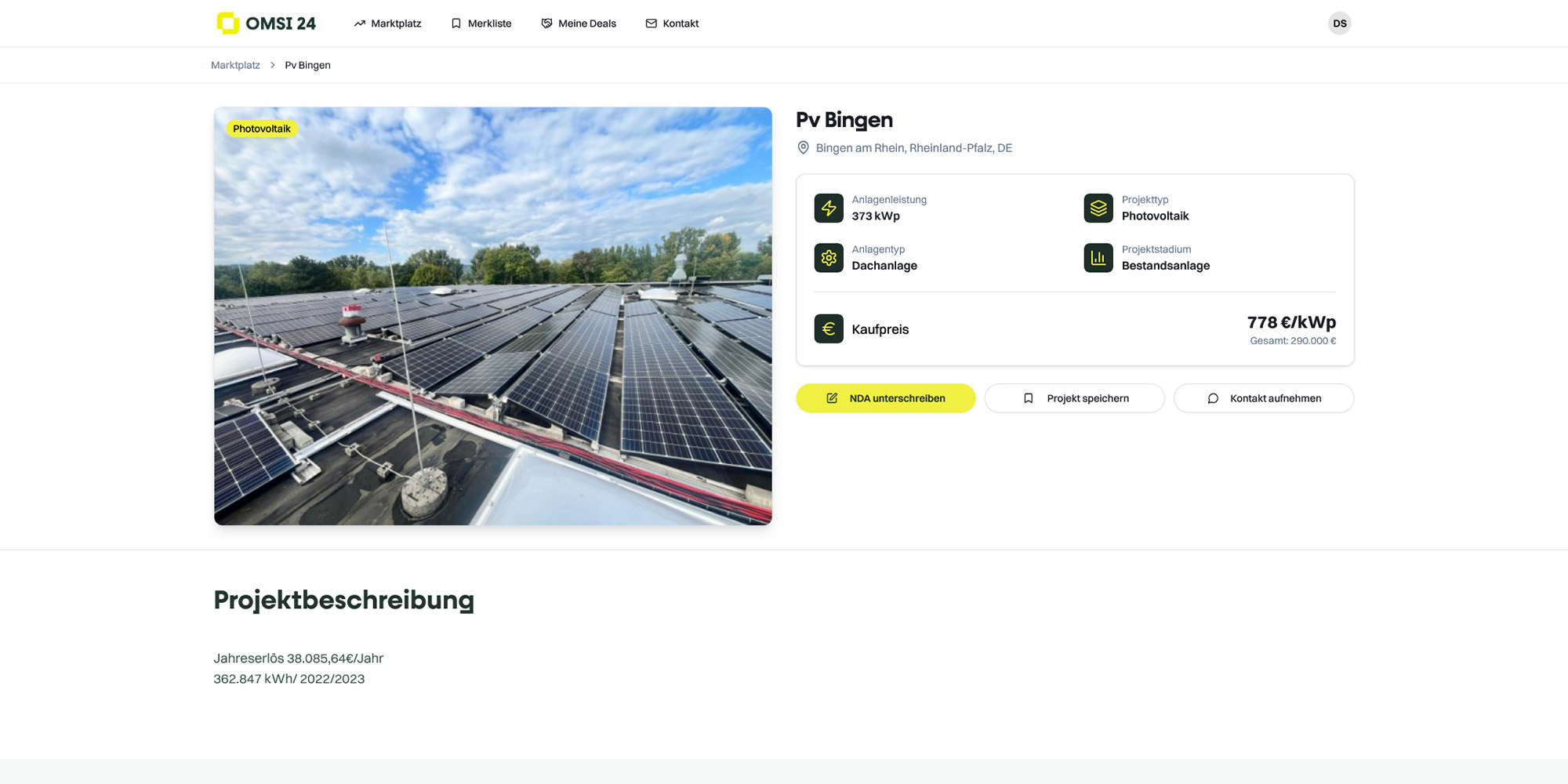Select Kontakt in the header
This screenshot has height=784, width=1568.
click(x=672, y=24)
